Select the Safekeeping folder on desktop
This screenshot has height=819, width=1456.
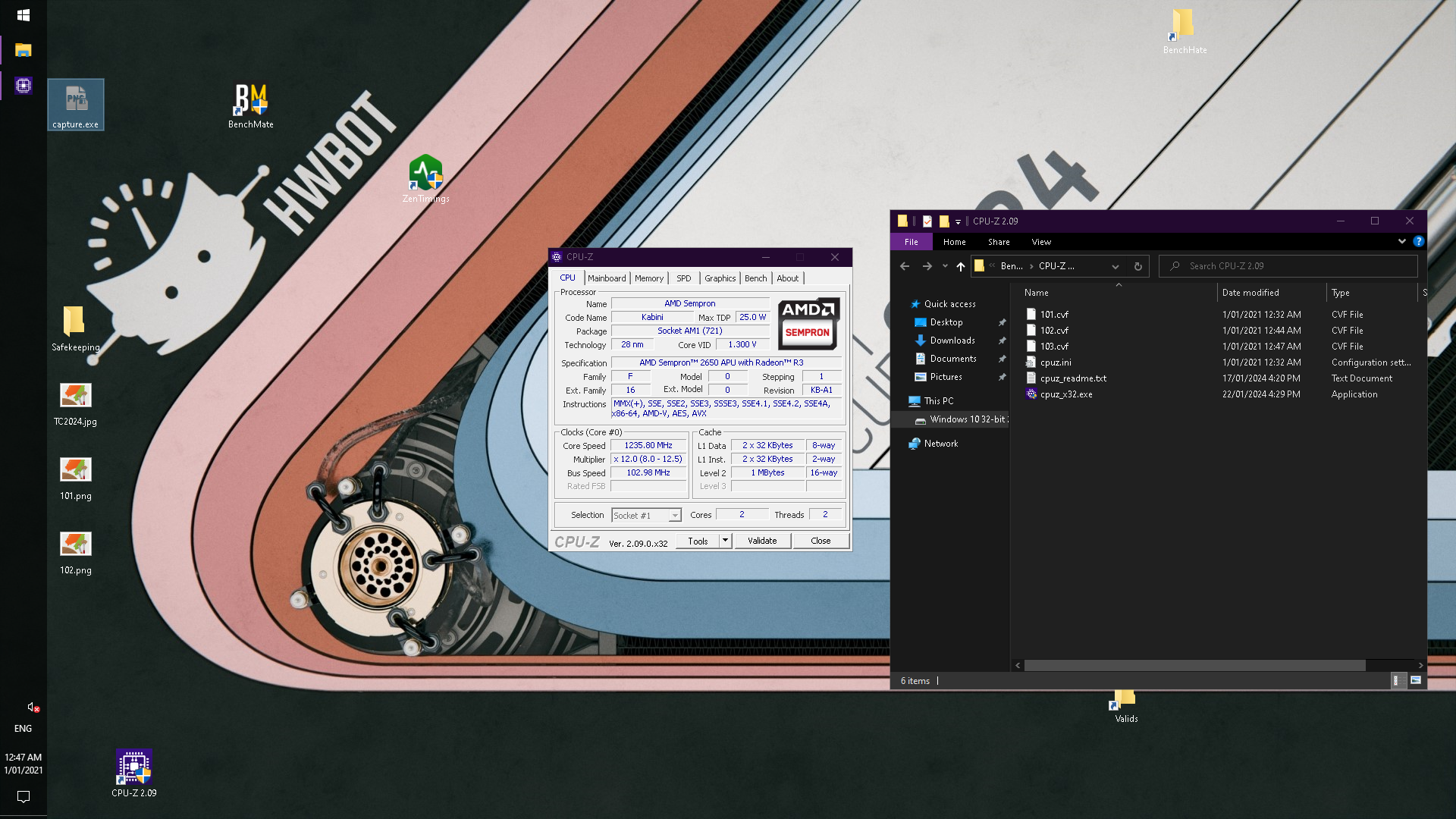coord(75,328)
